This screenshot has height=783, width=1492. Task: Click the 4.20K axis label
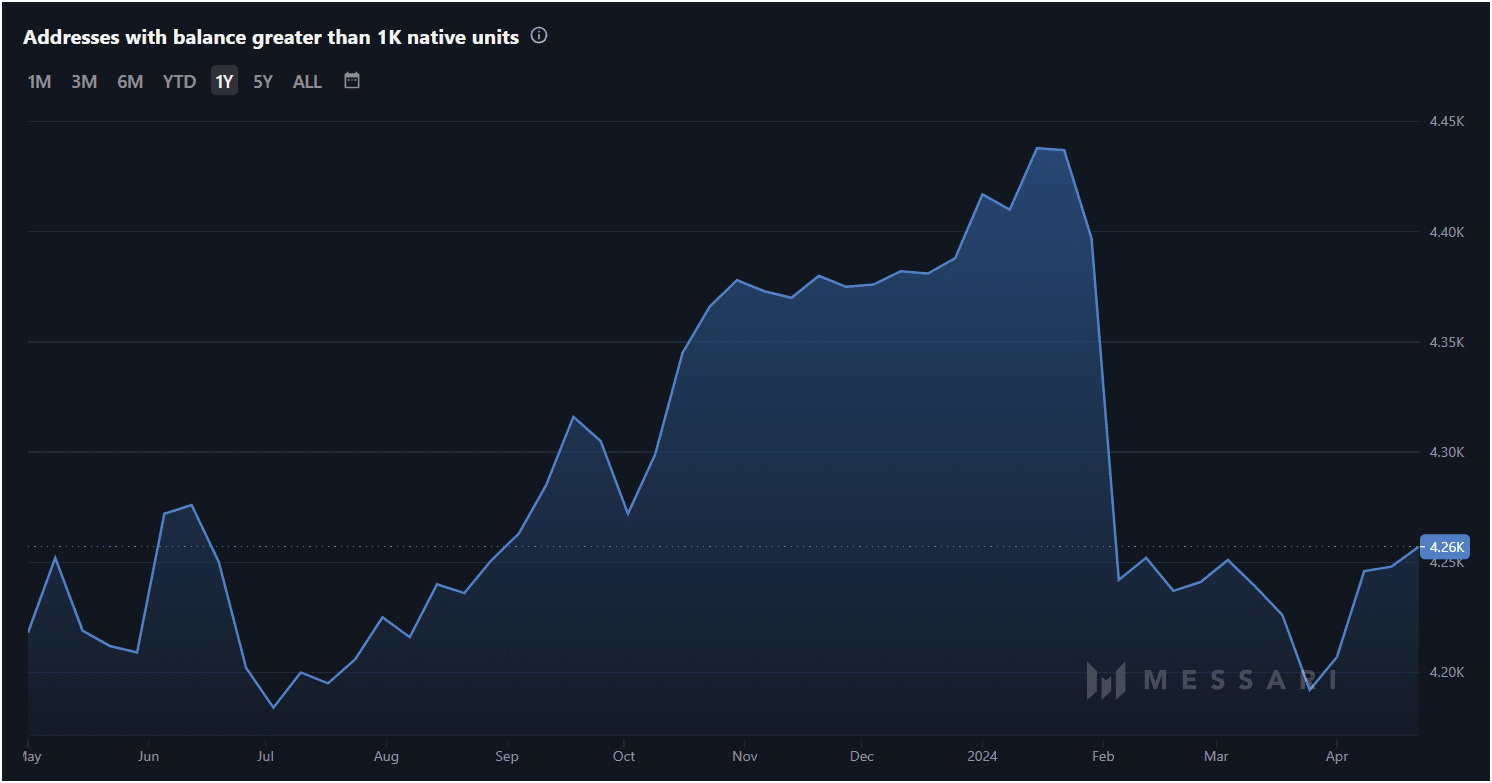tap(1447, 672)
